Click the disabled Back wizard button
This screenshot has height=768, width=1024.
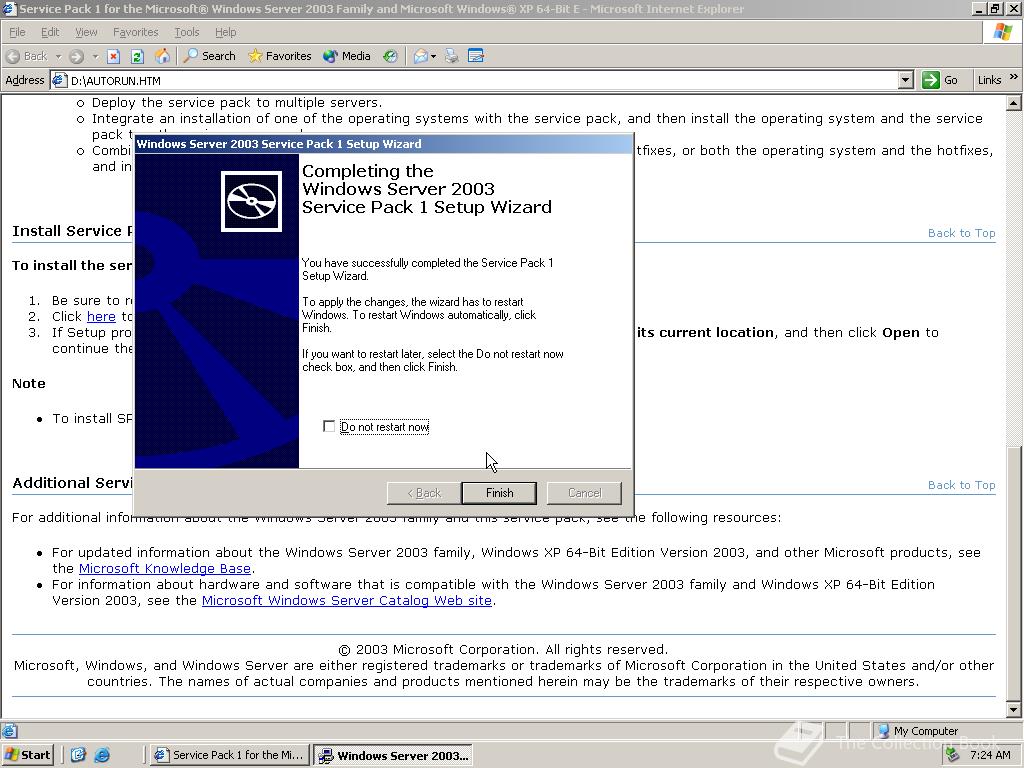click(x=424, y=493)
